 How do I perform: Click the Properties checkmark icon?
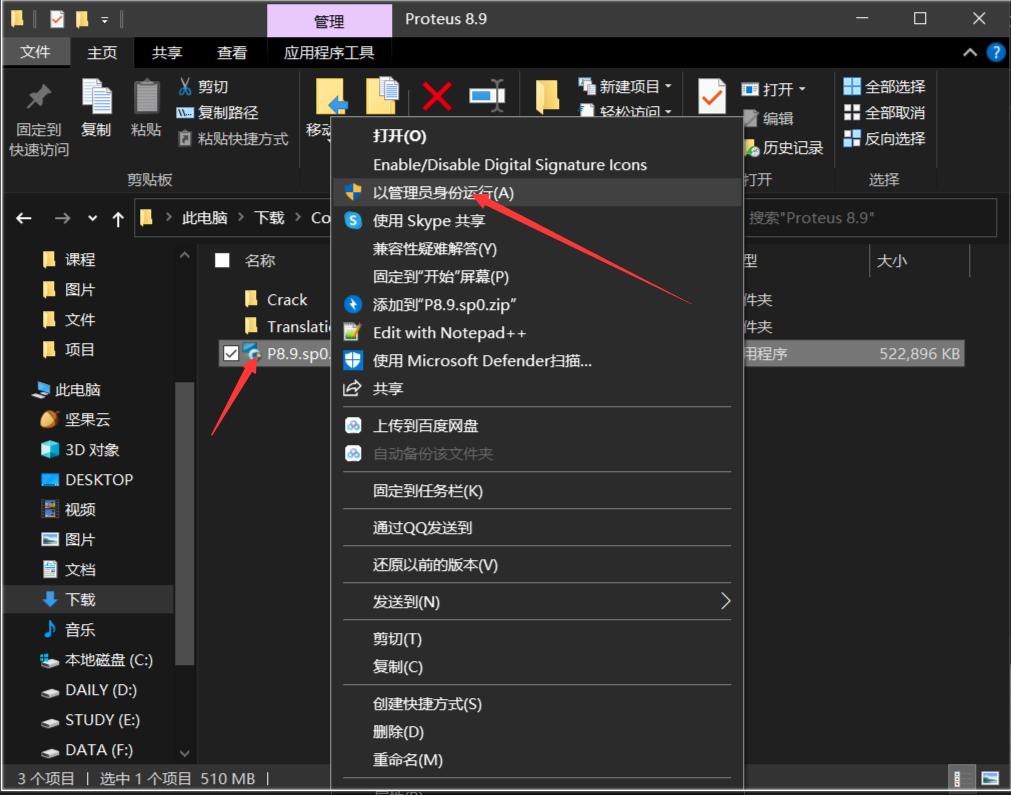click(712, 97)
